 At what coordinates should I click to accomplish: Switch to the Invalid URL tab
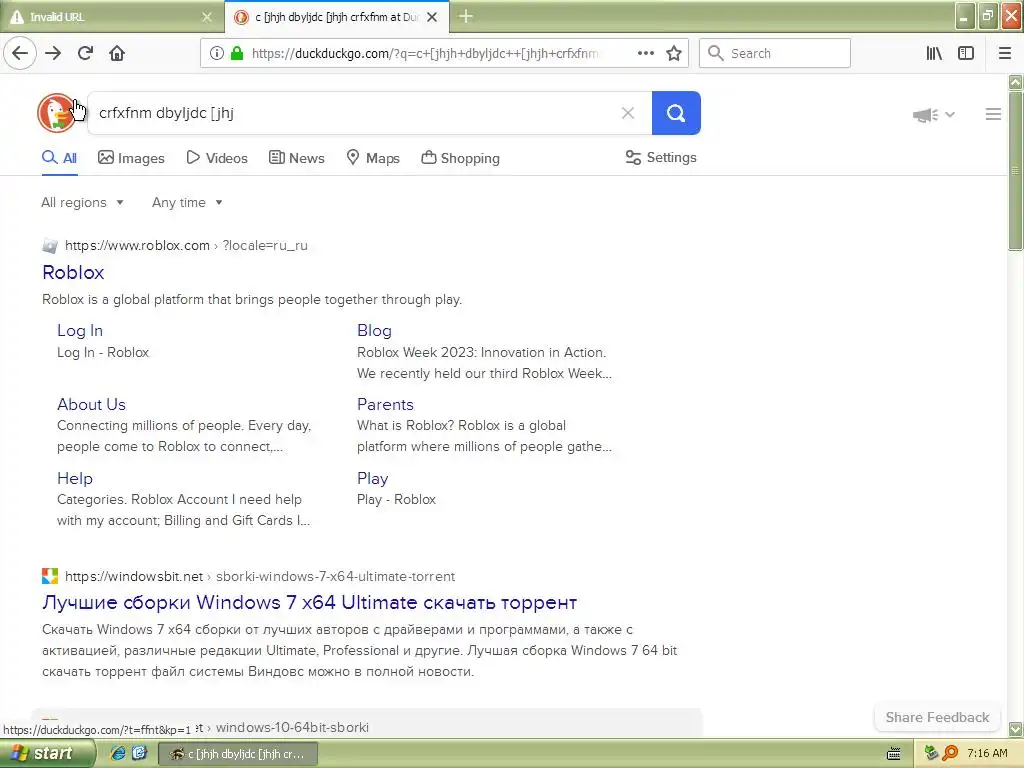tap(111, 17)
